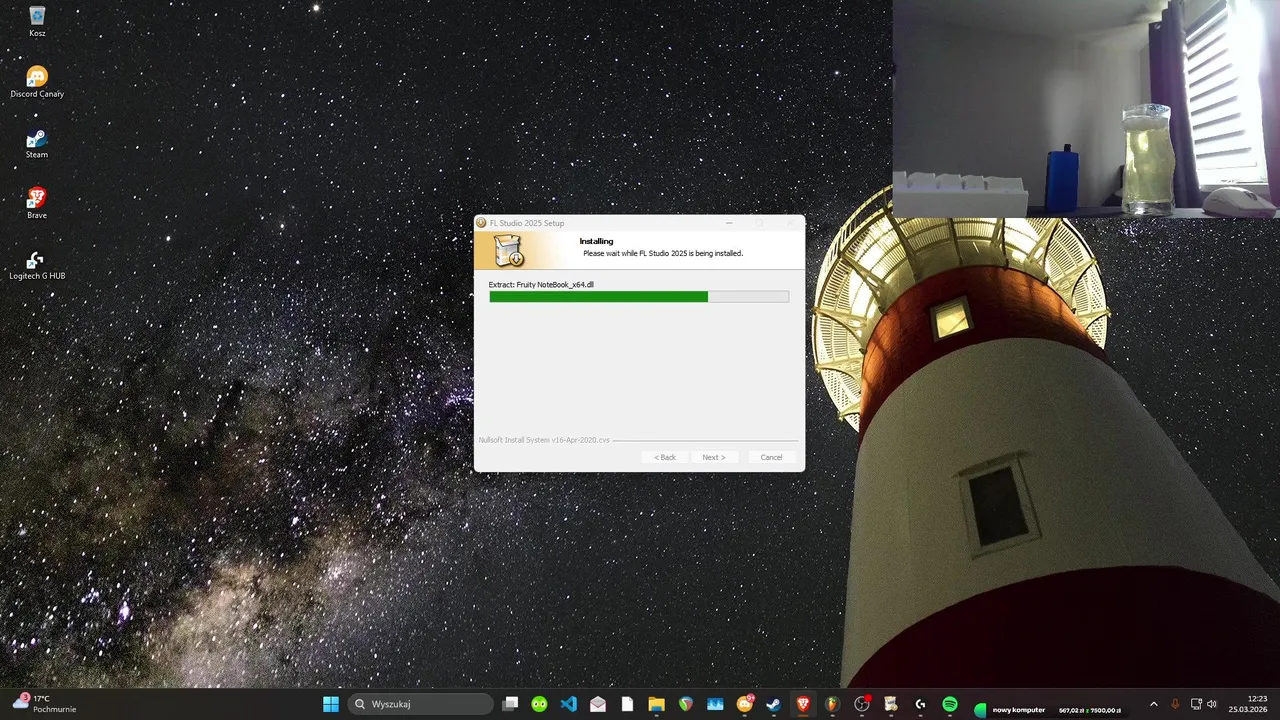The image size is (1280, 720).
Task: Expand the hidden system tray icons chevron
Action: click(1153, 704)
